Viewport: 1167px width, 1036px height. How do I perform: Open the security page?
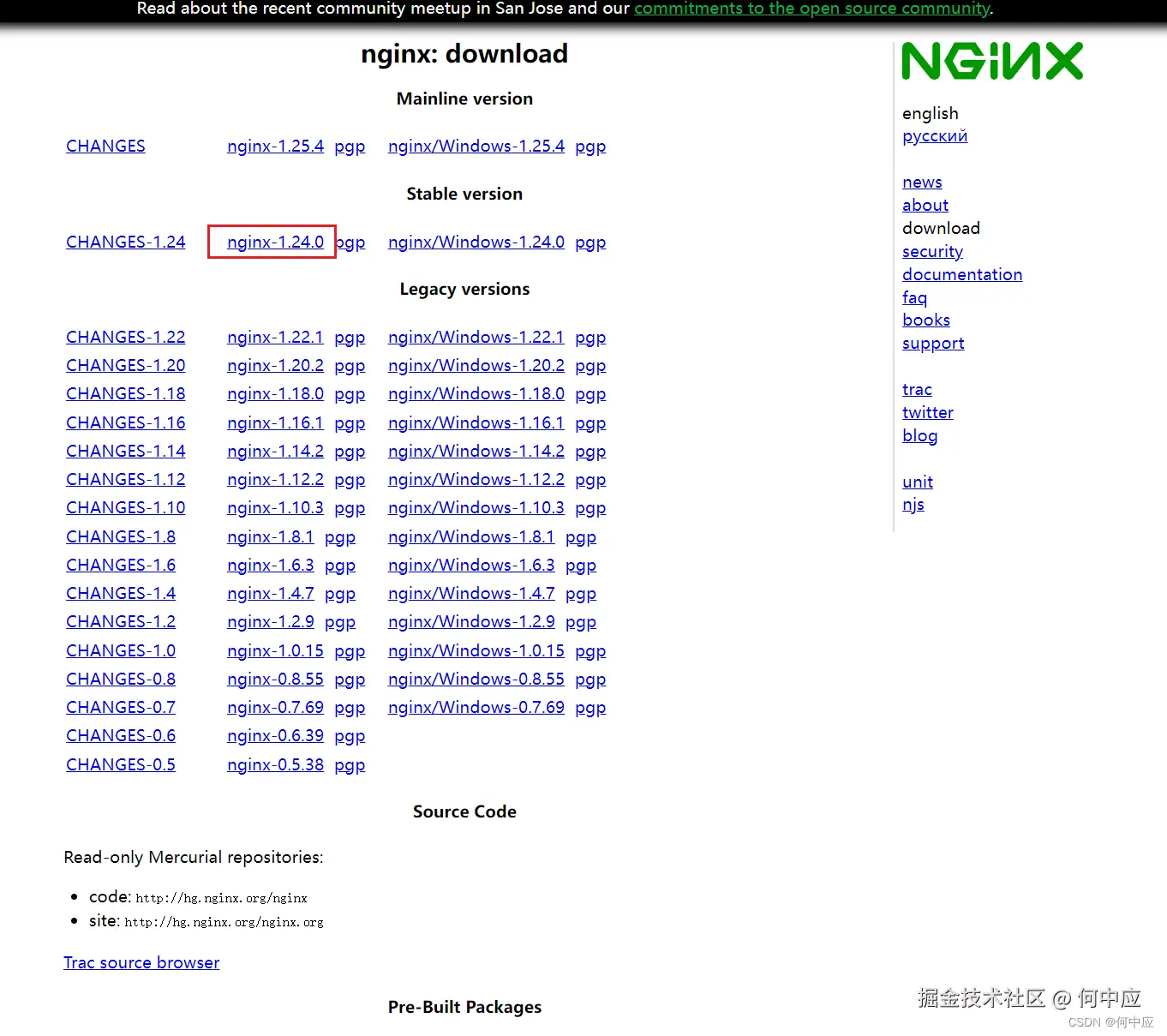(x=932, y=252)
